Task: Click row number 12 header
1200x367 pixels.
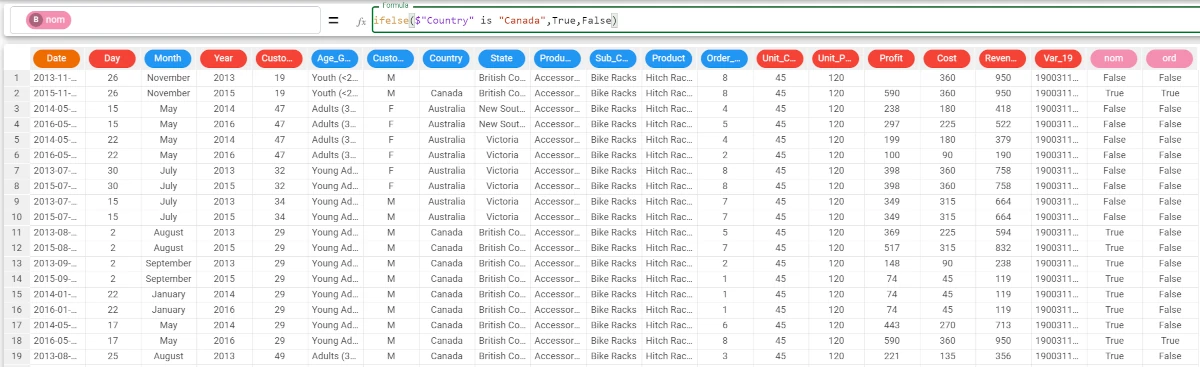Action: click(x=15, y=248)
